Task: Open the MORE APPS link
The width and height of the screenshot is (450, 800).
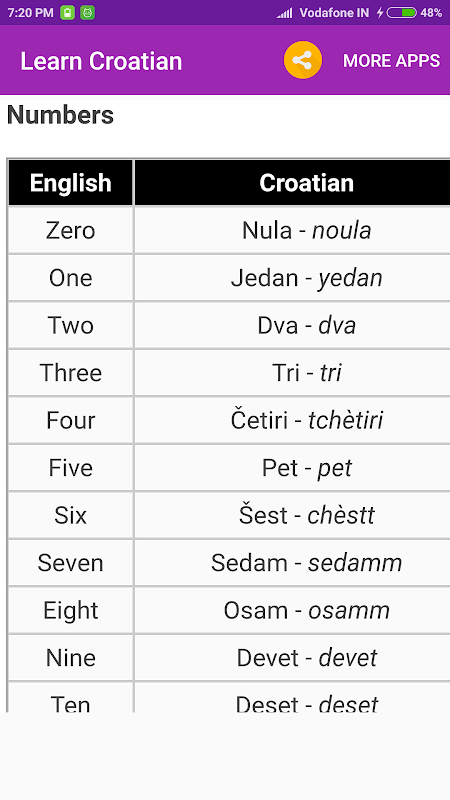Action: click(x=391, y=61)
